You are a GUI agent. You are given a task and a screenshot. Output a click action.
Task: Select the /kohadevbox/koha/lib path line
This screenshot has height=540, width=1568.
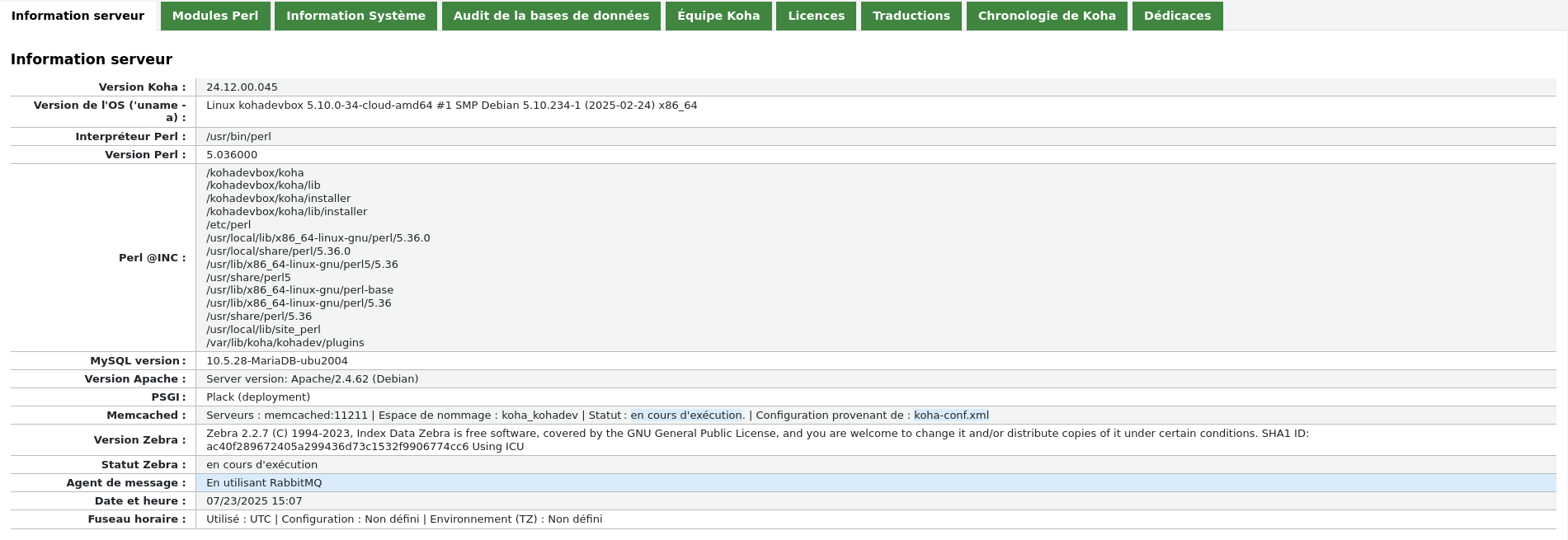(x=263, y=185)
